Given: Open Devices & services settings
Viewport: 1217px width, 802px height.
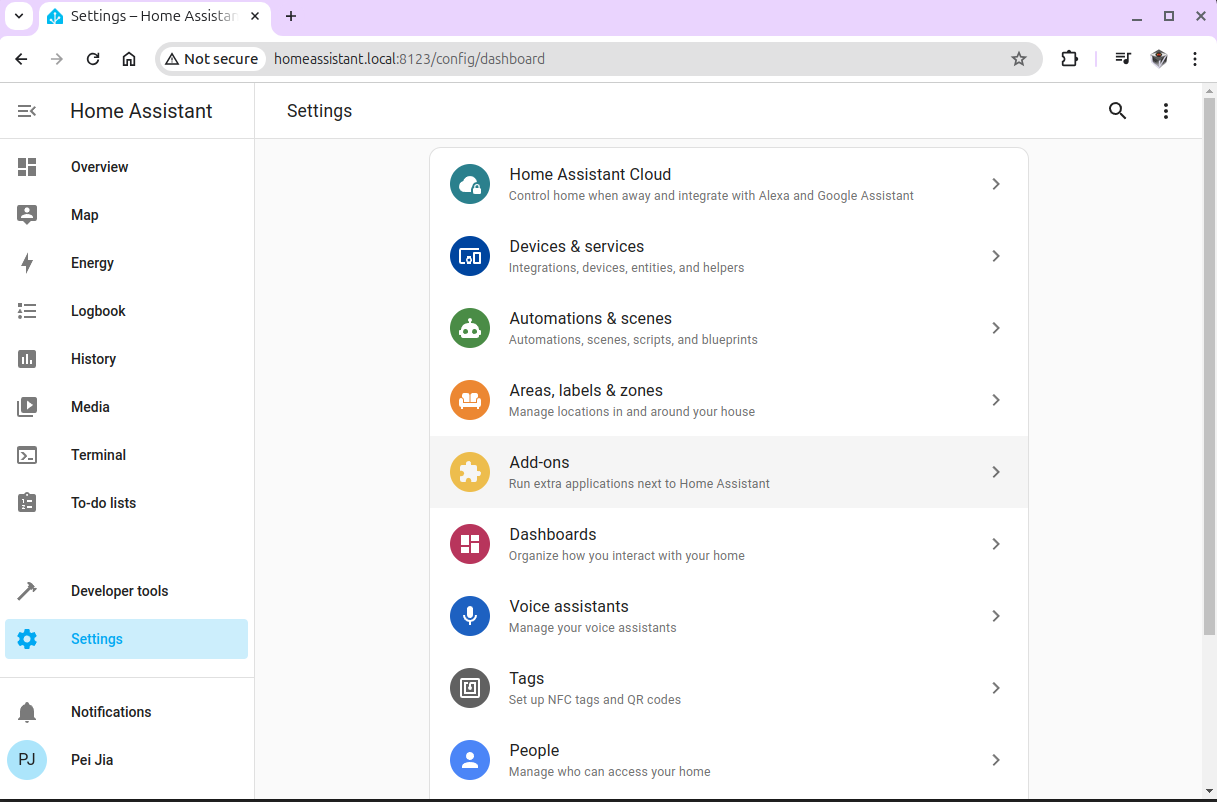Looking at the screenshot, I should coord(729,256).
